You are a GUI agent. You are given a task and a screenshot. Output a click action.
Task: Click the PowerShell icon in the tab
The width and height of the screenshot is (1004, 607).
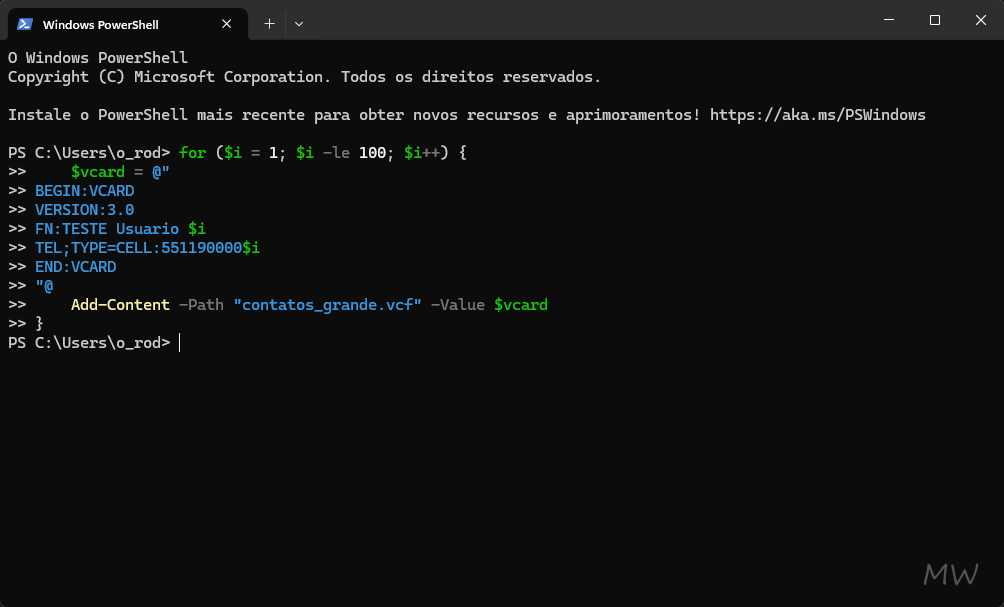point(25,24)
